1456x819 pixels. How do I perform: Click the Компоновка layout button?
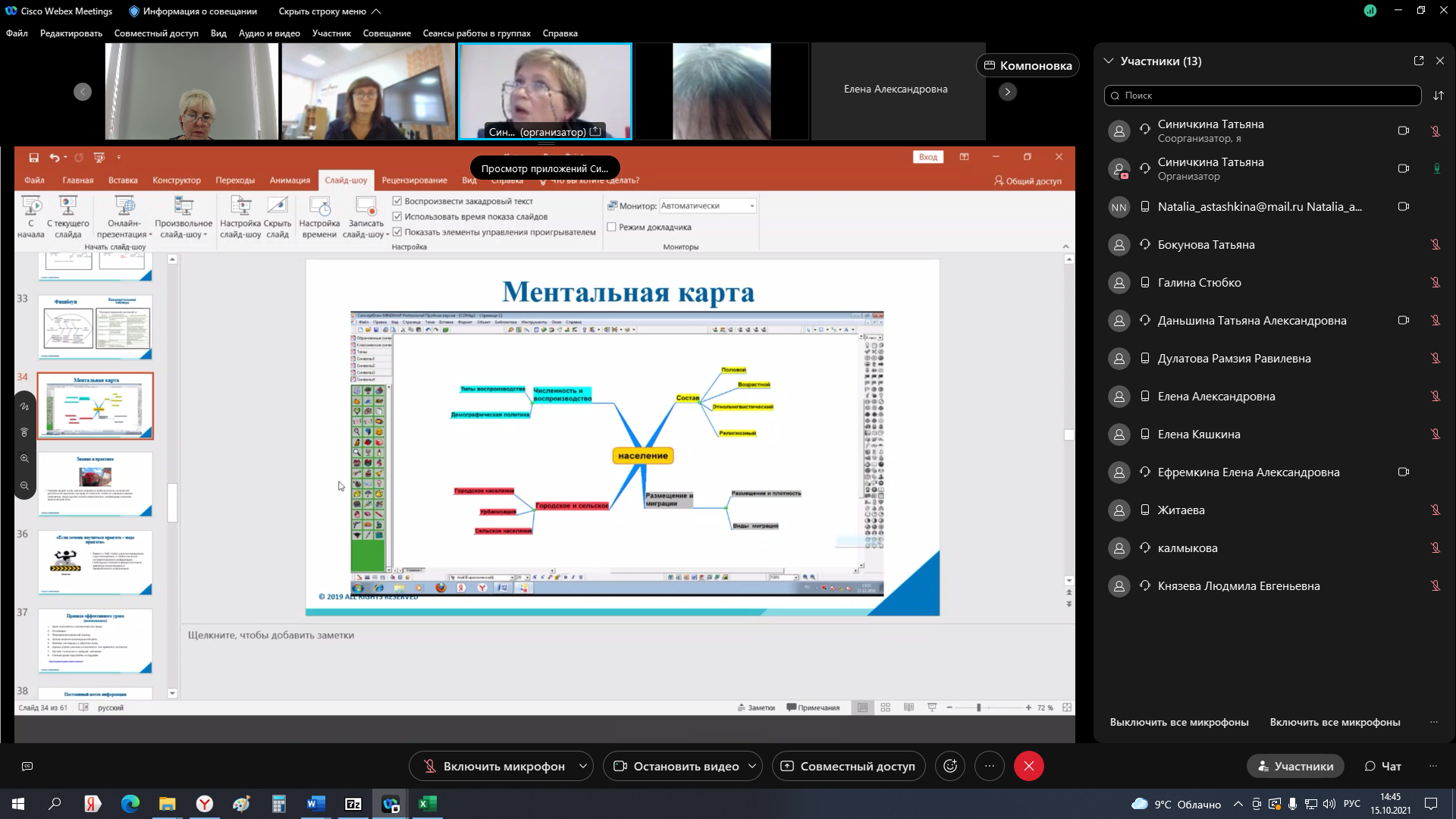click(x=1028, y=66)
